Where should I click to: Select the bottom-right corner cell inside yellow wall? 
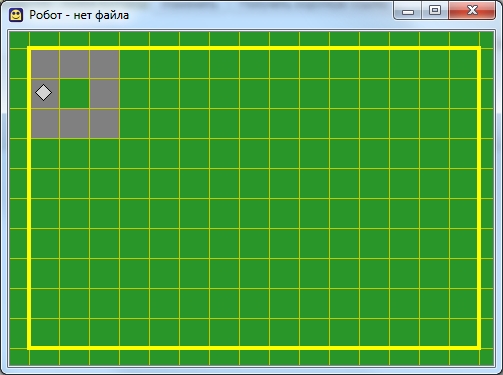[463, 332]
